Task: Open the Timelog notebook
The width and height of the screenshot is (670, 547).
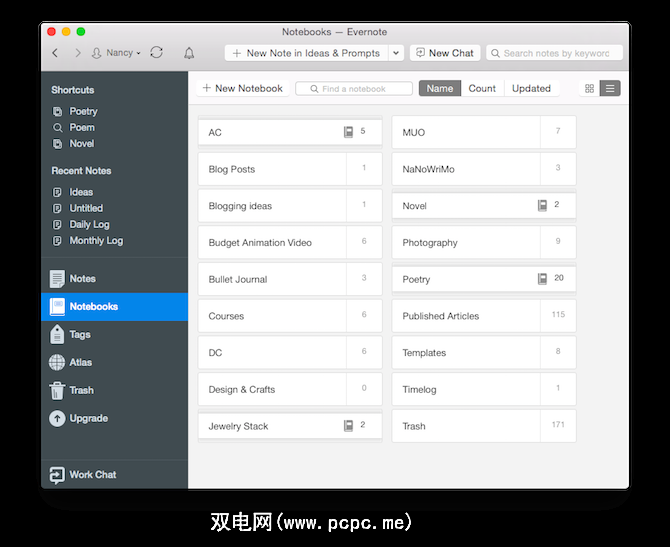Action: pos(484,390)
